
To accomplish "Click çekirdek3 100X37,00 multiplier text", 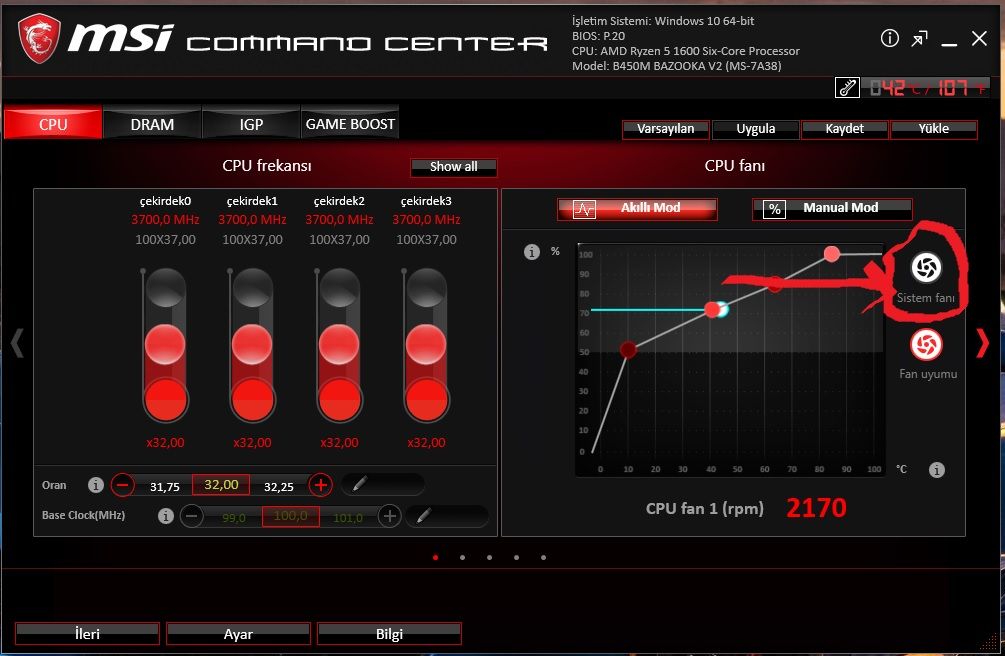I will (426, 240).
